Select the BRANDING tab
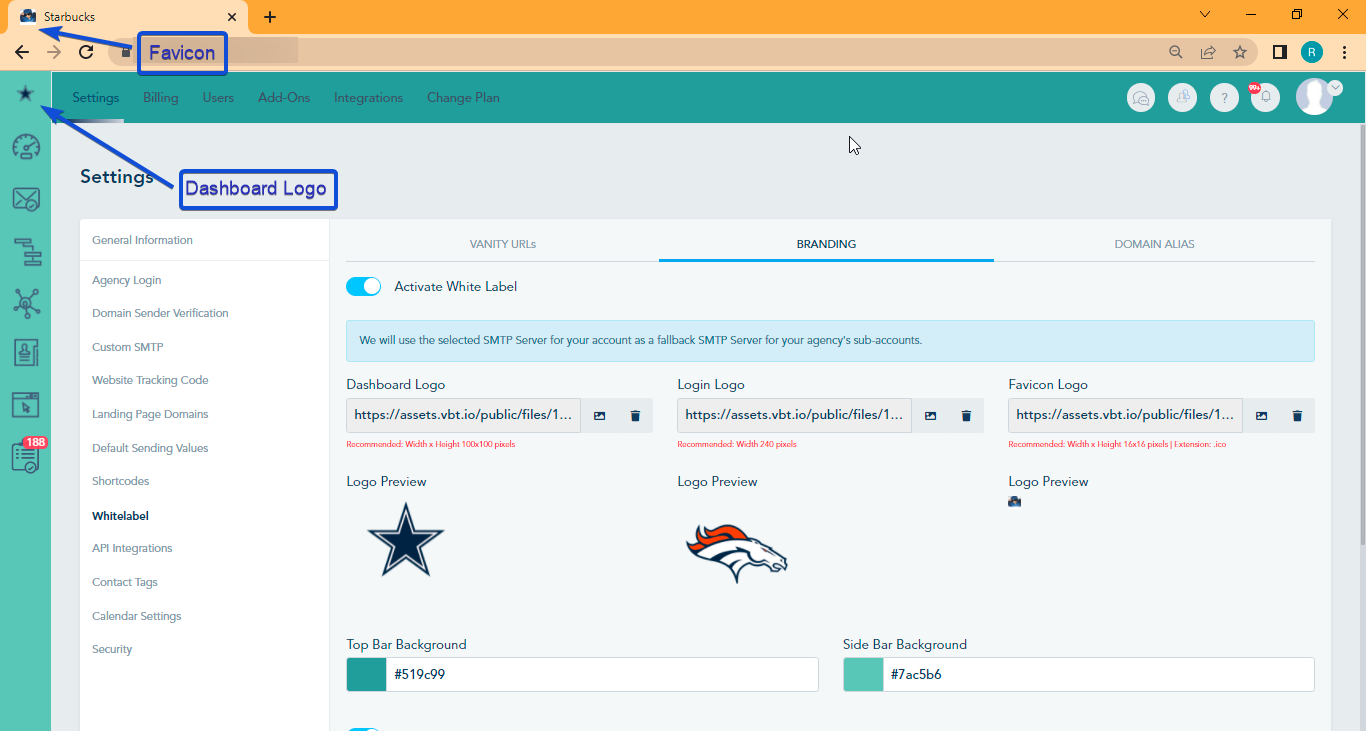The width and height of the screenshot is (1366, 731). pyautogui.click(x=826, y=244)
